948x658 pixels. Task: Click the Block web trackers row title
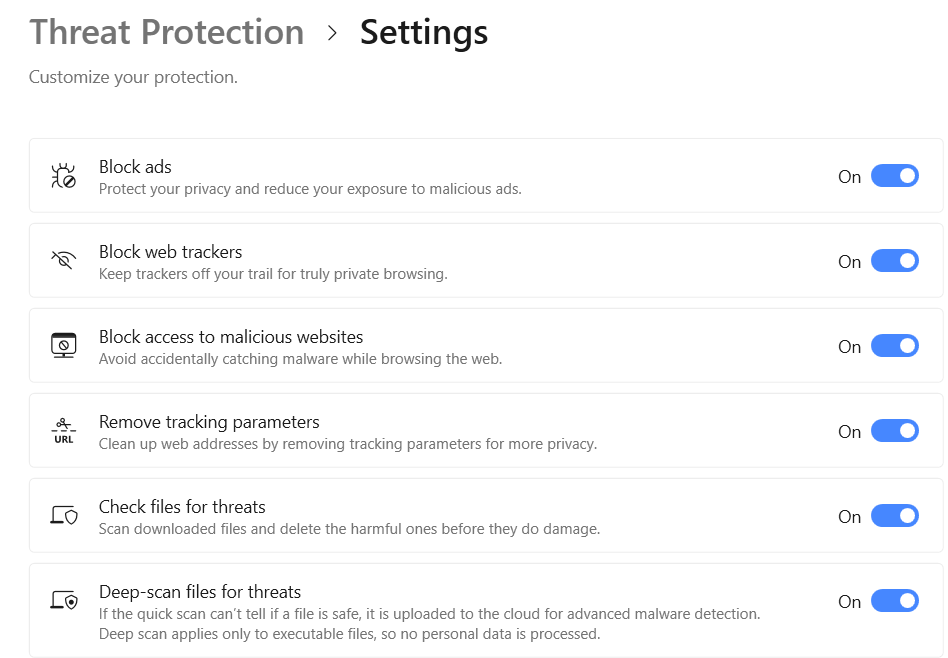pos(170,252)
